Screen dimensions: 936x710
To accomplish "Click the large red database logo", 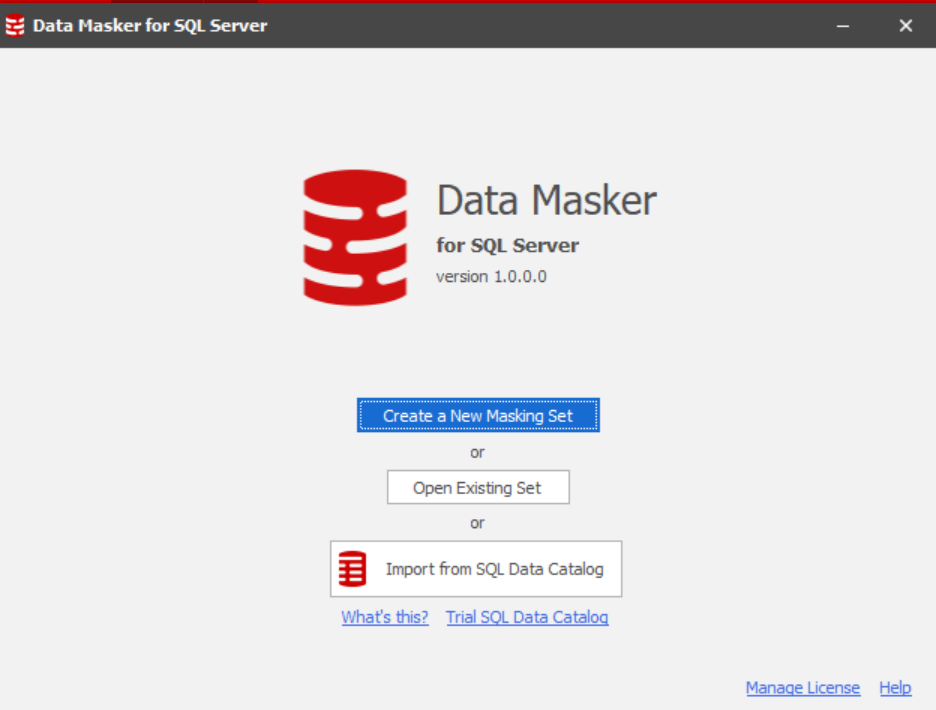I will 355,237.
